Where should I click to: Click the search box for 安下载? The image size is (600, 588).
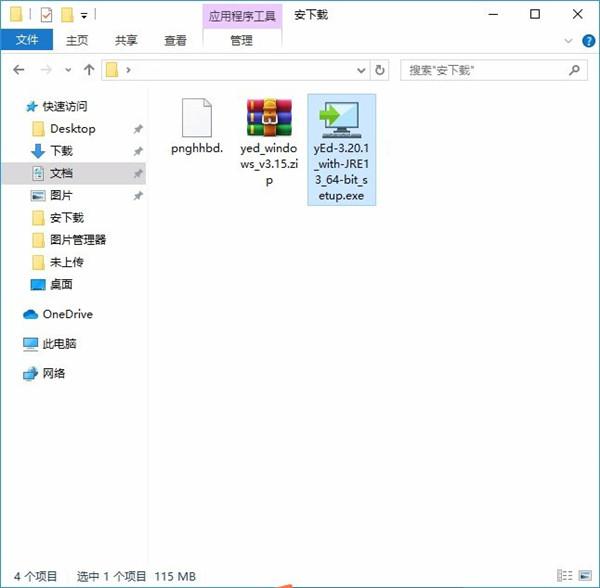(x=494, y=70)
